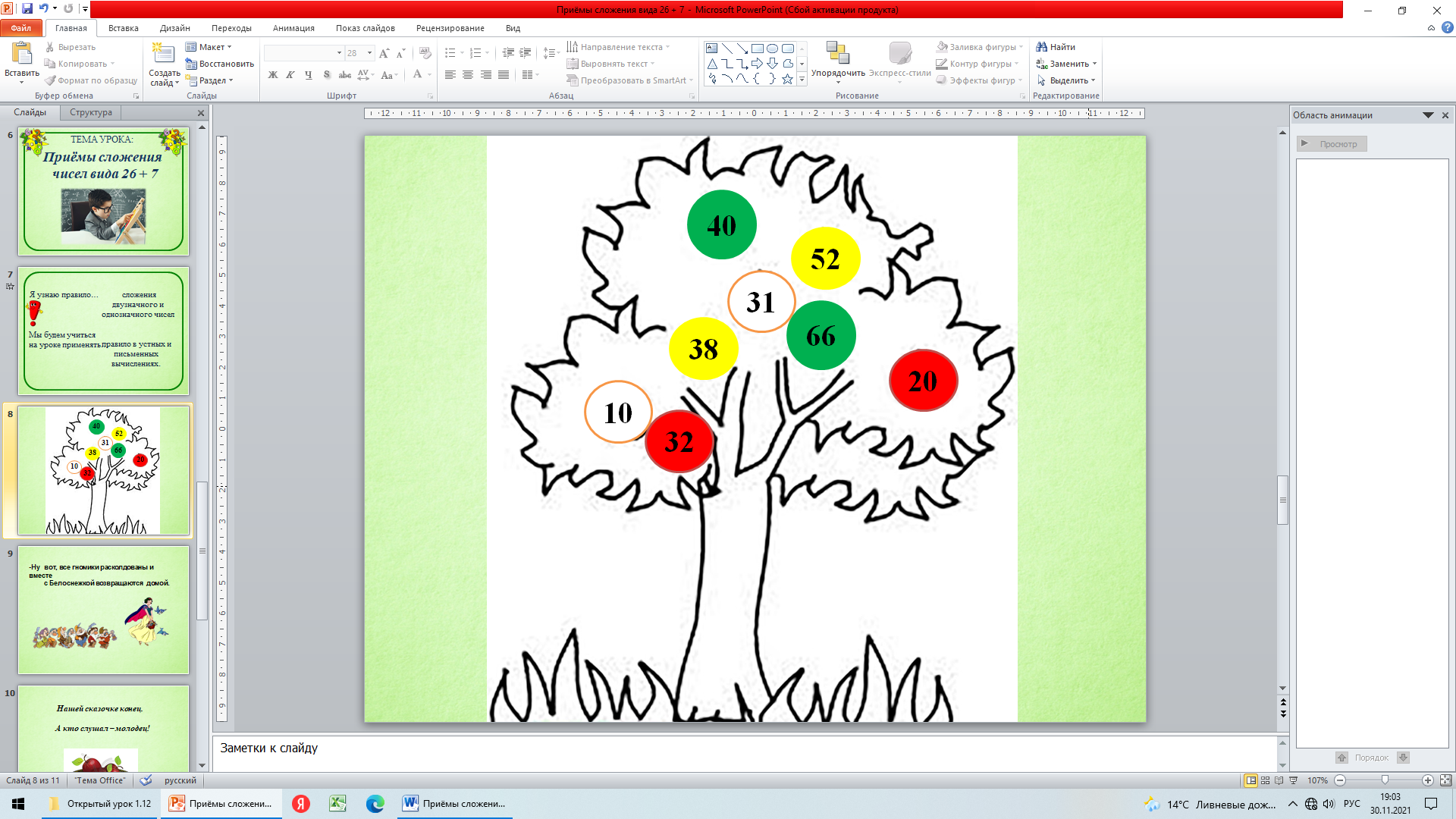
Task: Toggle bold (Ж) formatting
Action: point(273,75)
